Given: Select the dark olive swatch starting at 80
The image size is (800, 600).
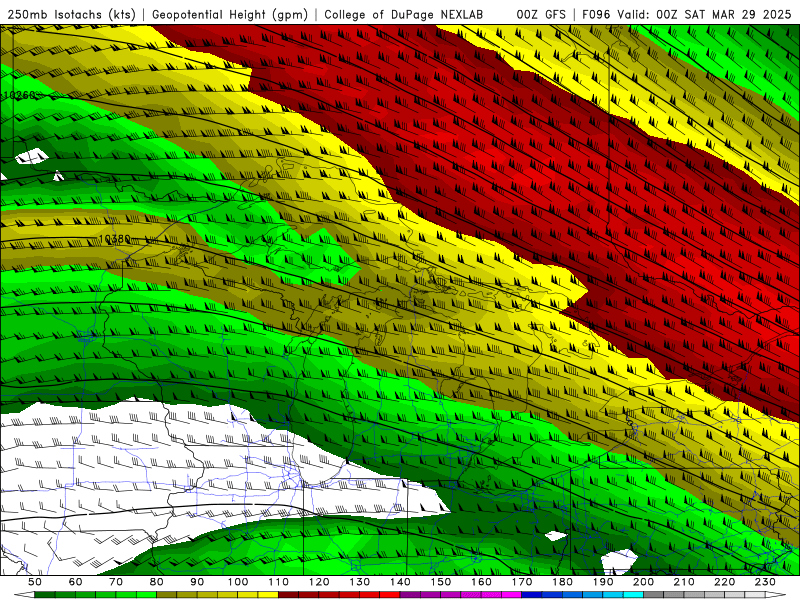Looking at the screenshot, I should [x=166, y=595].
